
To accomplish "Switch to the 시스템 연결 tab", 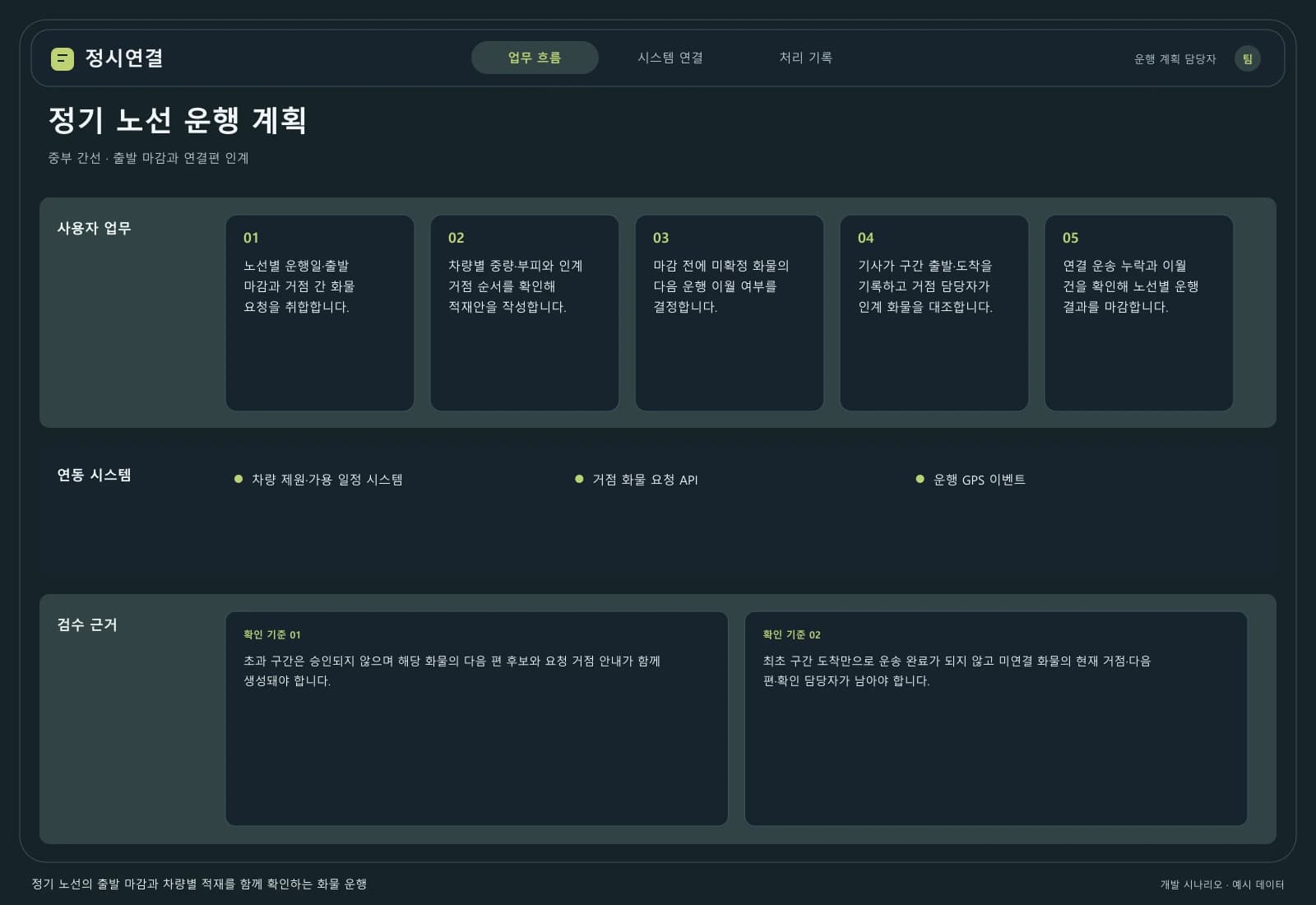I will click(x=670, y=58).
